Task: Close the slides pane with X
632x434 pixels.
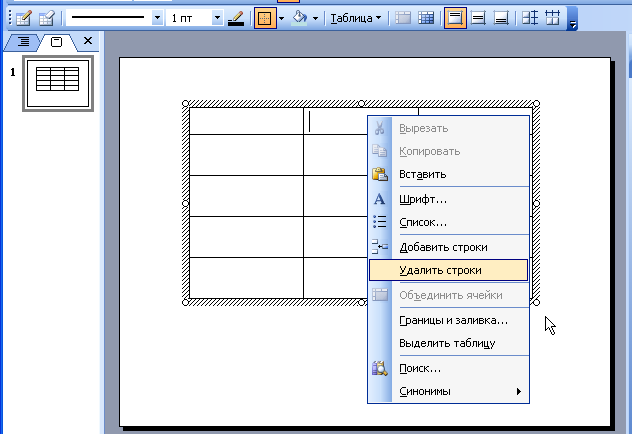Action: (x=88, y=41)
